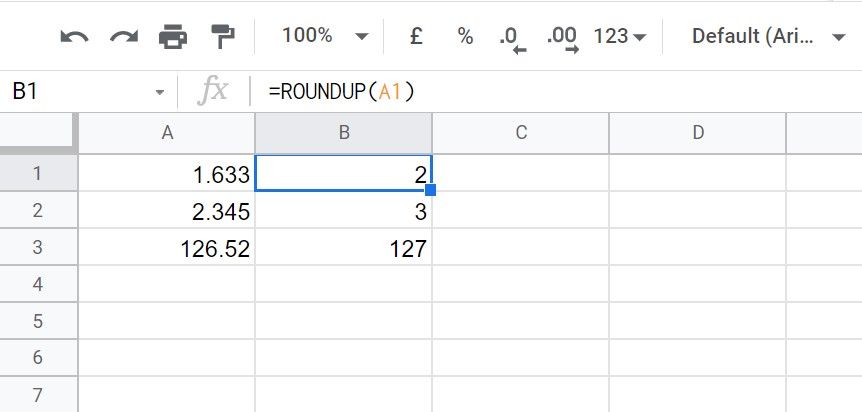Click the Decrease decimal places icon
This screenshot has width=862, height=412.
[512, 40]
